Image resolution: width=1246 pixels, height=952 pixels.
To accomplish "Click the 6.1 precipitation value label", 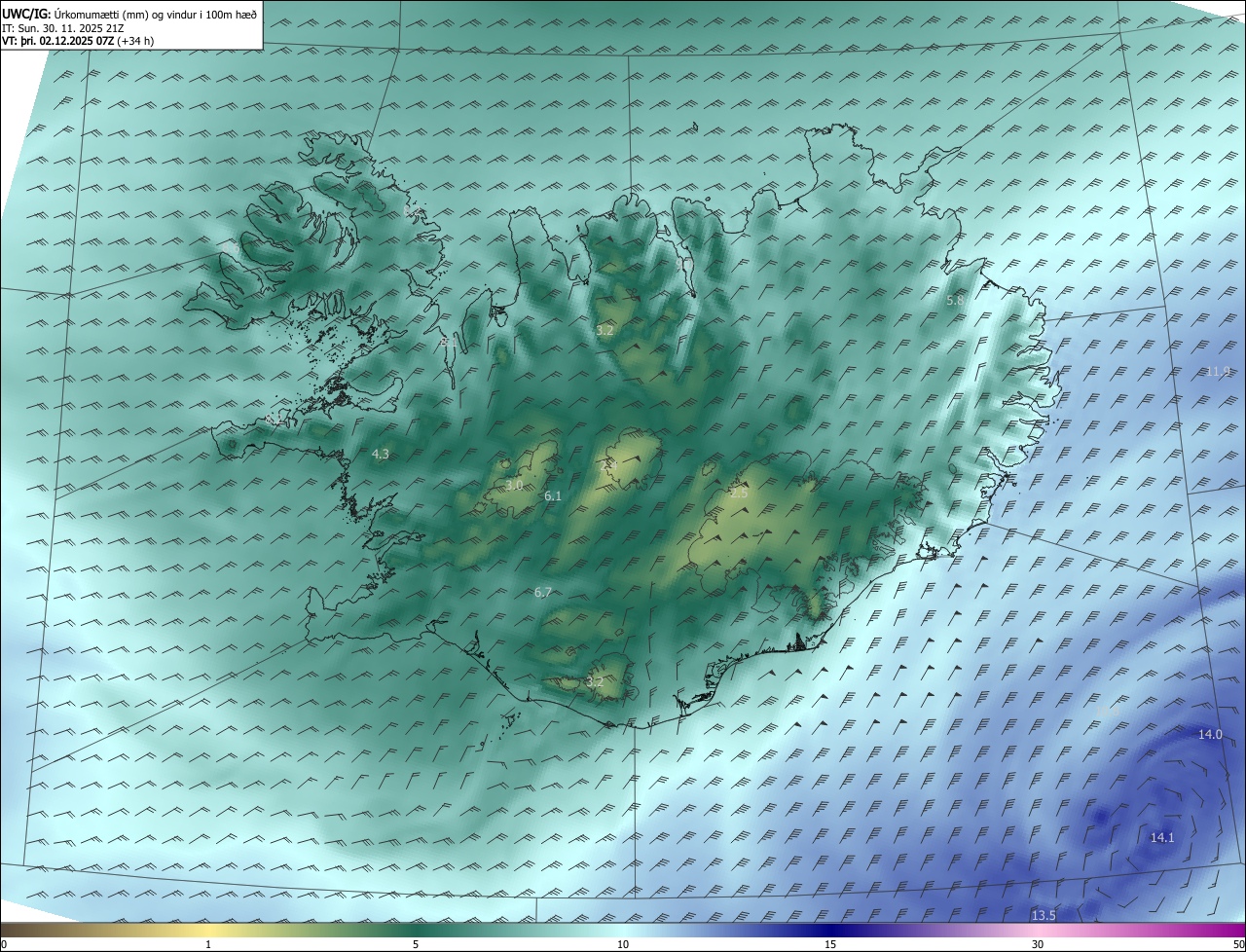I will (553, 495).
